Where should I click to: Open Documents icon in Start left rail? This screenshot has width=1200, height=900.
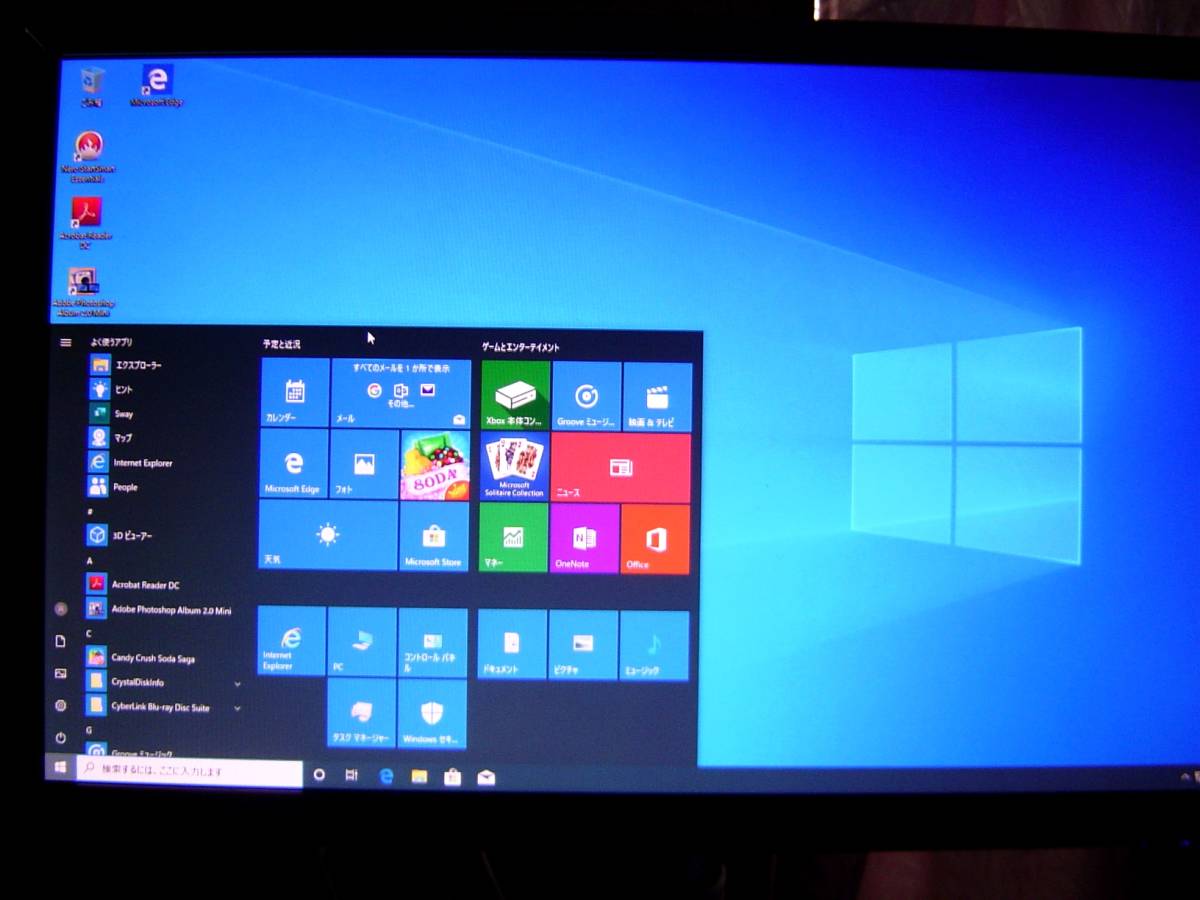61,641
